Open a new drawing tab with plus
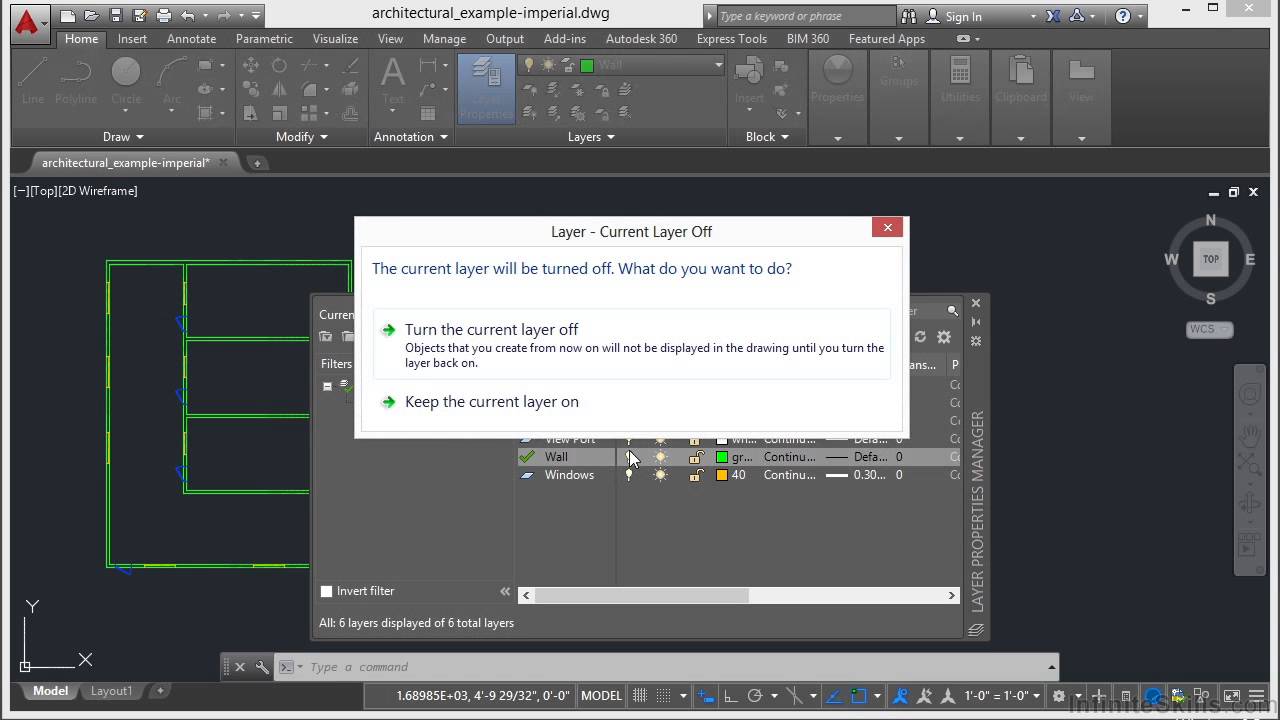1280x720 pixels. point(257,162)
